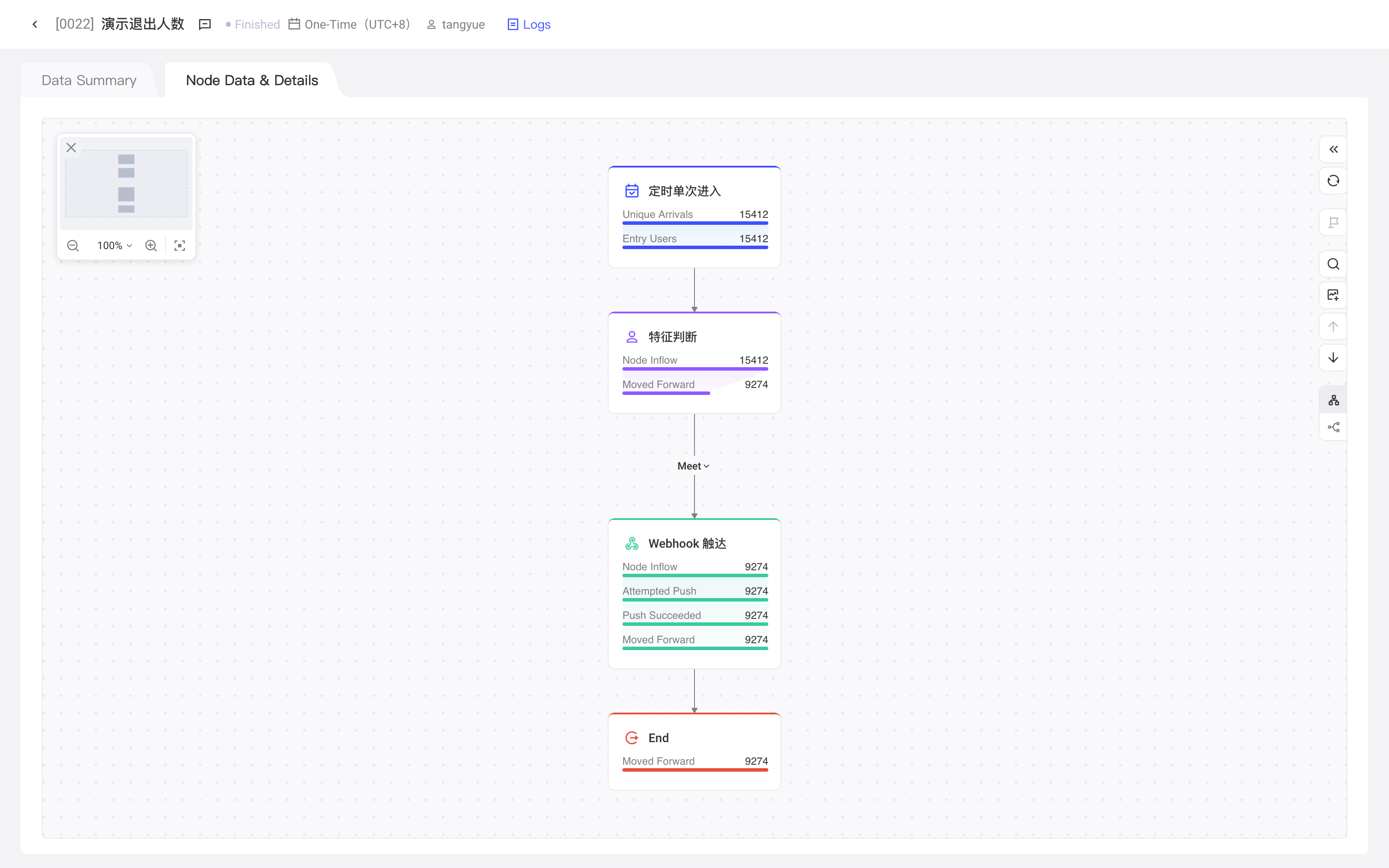
Task: Click the Finished status label
Action: click(253, 24)
